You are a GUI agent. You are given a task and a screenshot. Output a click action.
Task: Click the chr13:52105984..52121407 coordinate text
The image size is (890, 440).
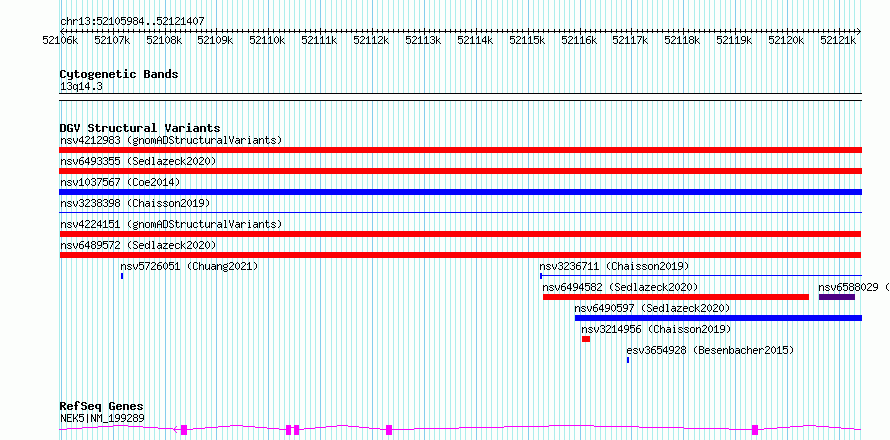[132, 22]
